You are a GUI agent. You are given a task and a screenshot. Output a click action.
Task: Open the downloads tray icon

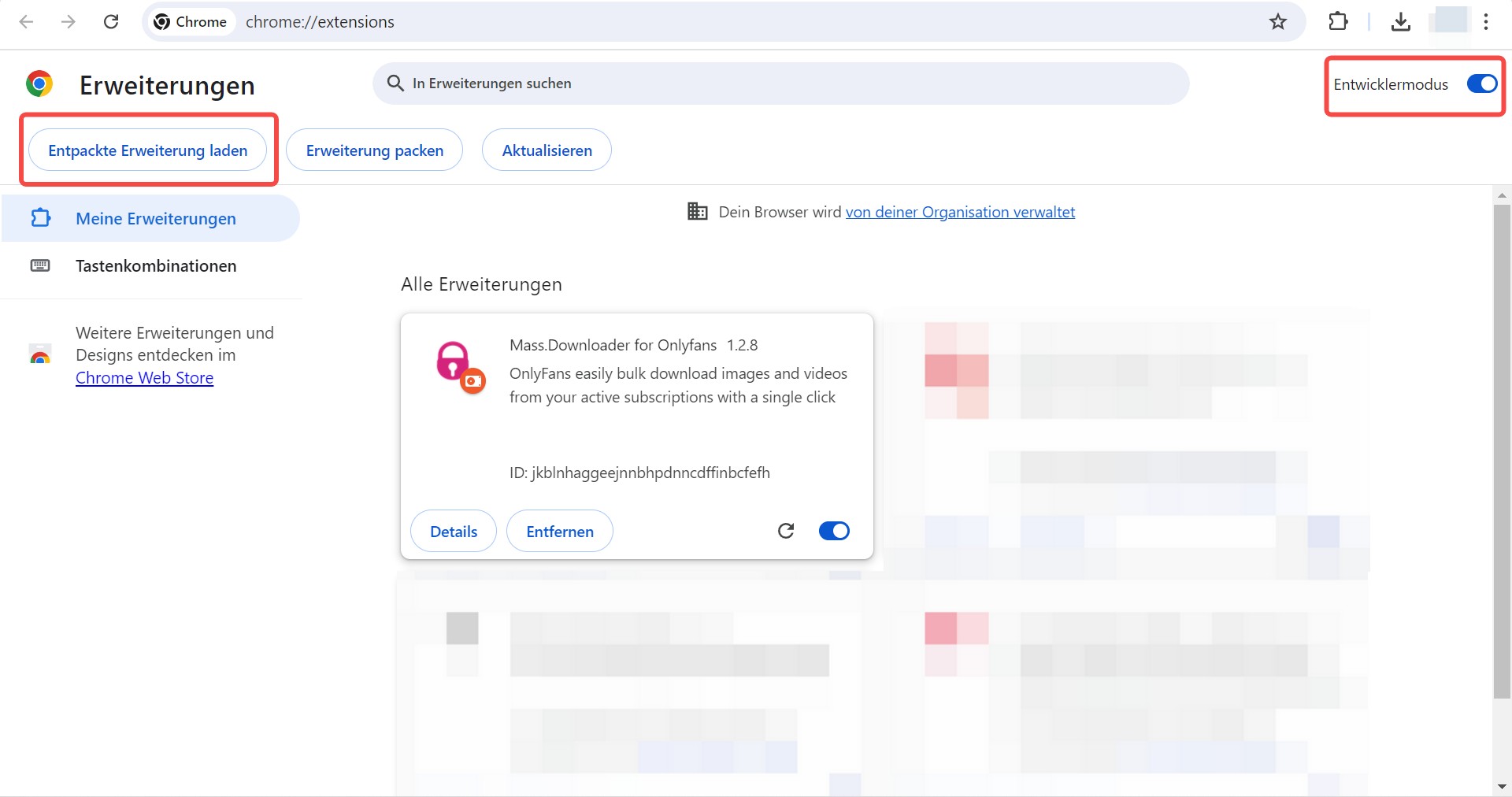(x=1400, y=21)
